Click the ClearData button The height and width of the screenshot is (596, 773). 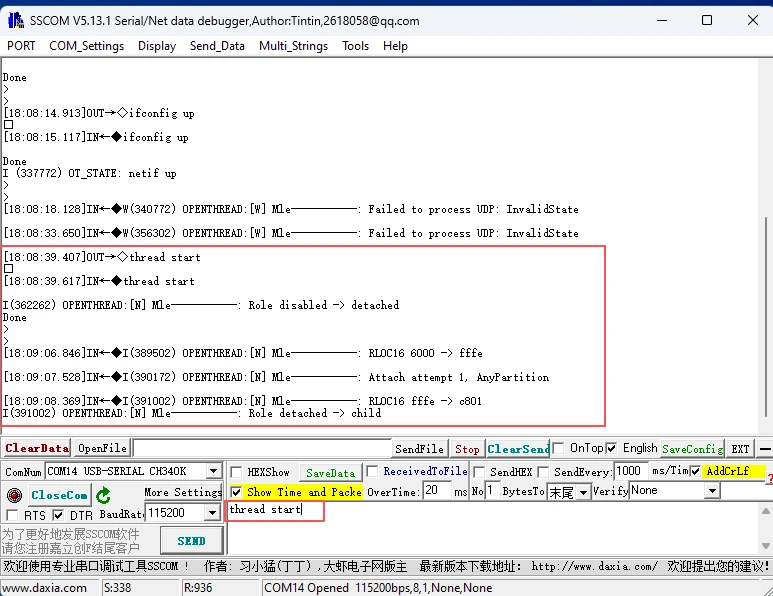click(37, 449)
